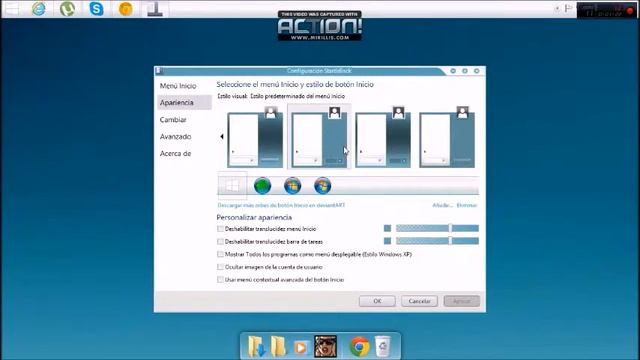
Task: Open the plain yellow folder in the dock
Action: (278, 346)
